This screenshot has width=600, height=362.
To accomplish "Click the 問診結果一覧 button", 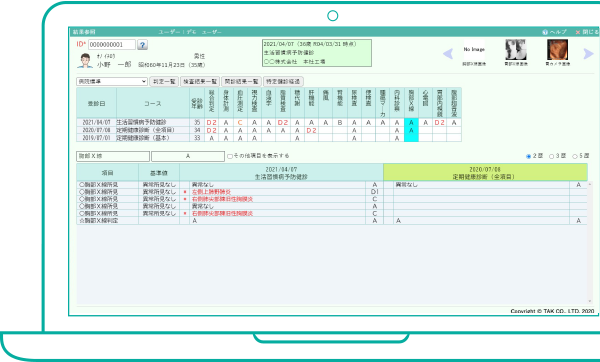I will 241,82.
